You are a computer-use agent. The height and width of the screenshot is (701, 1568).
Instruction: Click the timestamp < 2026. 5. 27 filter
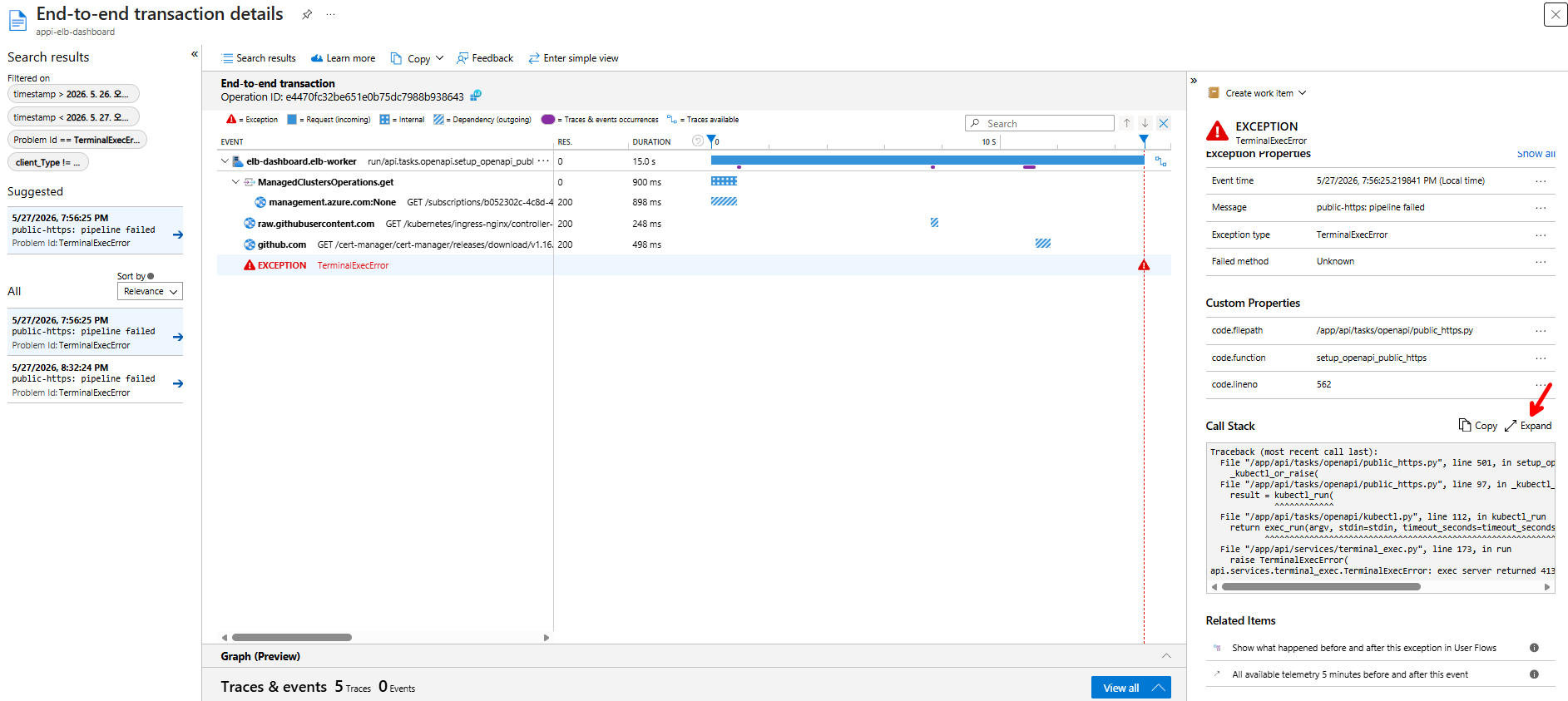tap(73, 117)
